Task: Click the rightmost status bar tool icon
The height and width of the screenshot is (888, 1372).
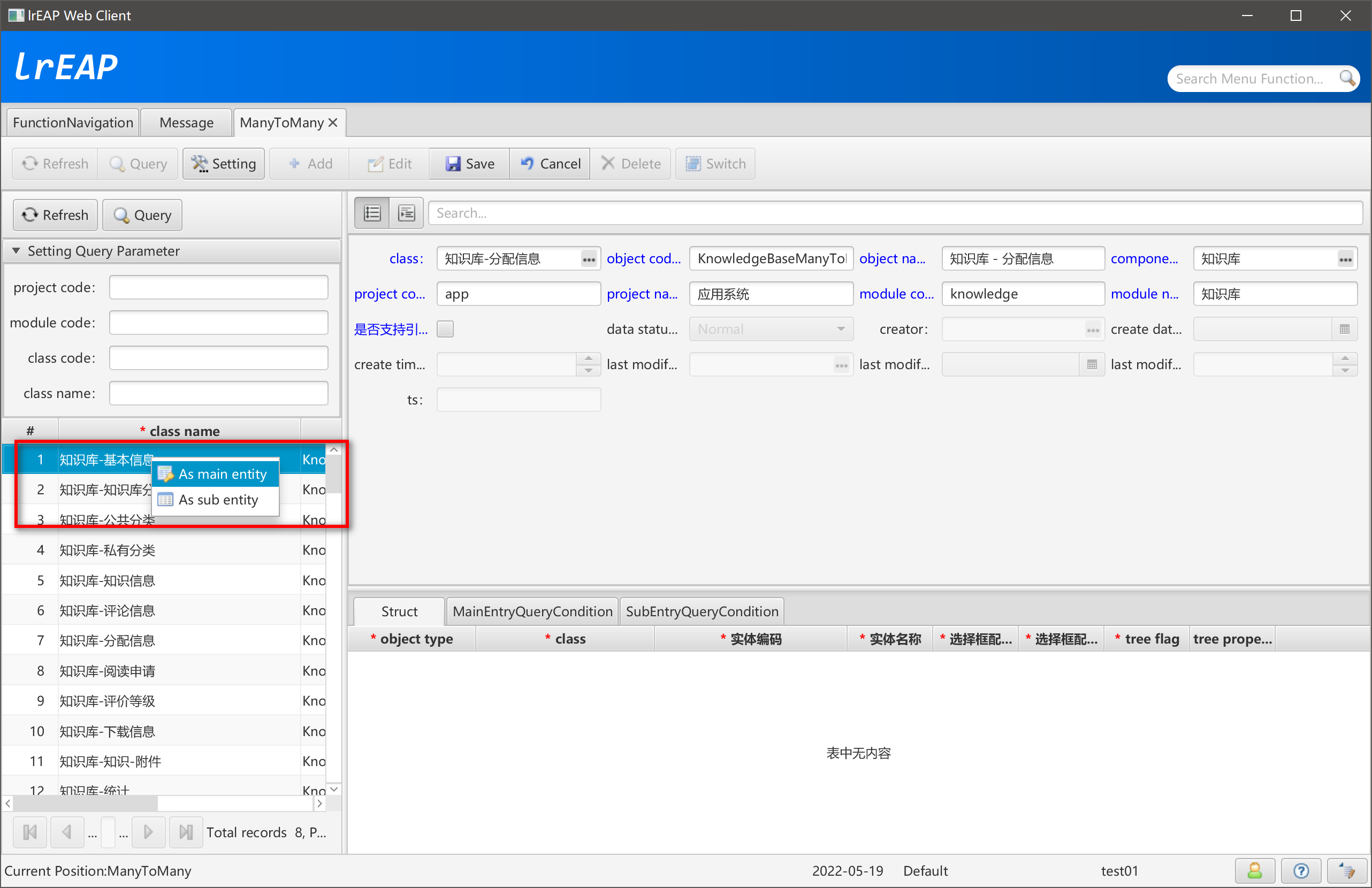Action: 1347,871
